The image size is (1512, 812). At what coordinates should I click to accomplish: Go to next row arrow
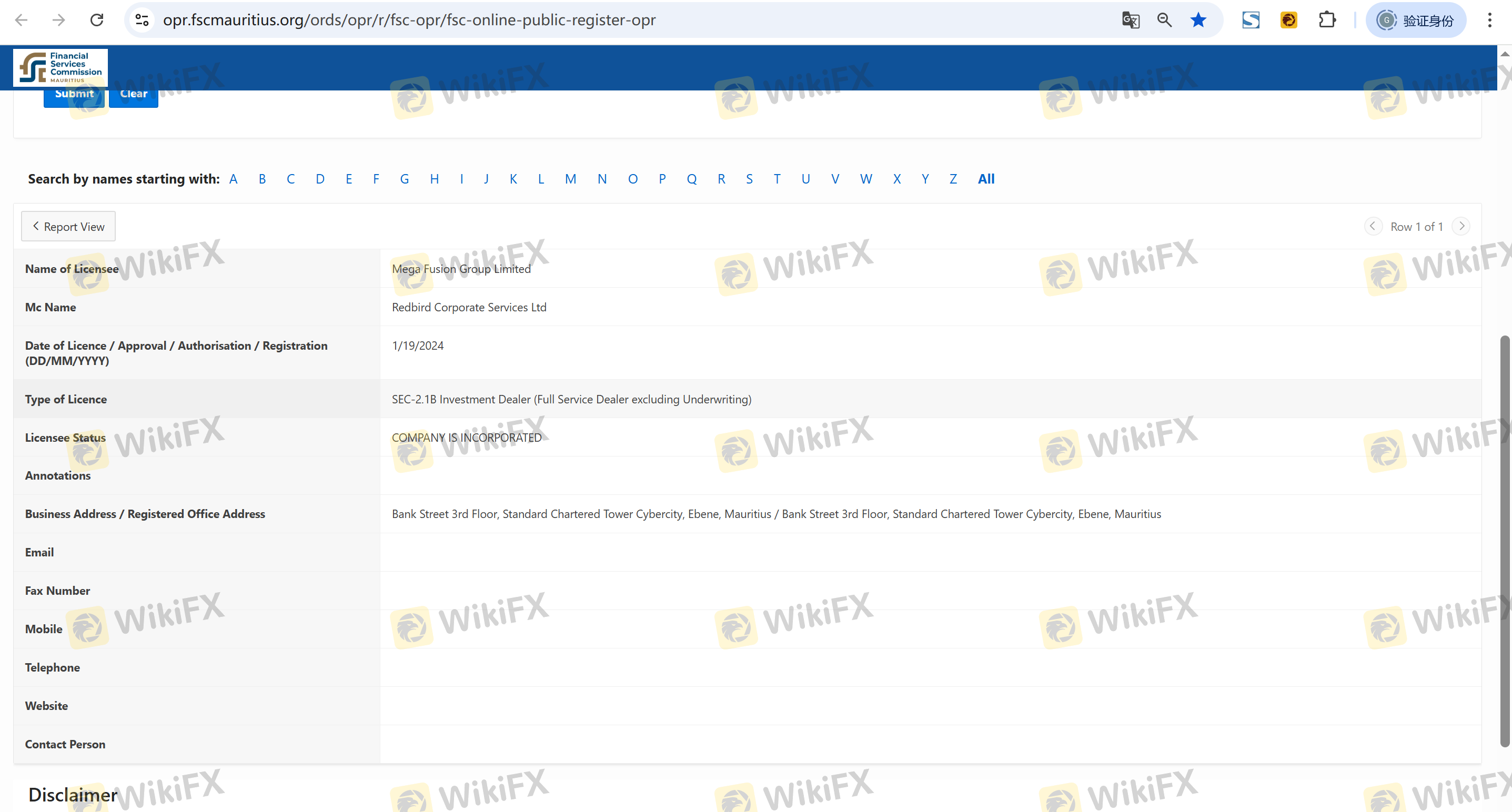coord(1461,226)
